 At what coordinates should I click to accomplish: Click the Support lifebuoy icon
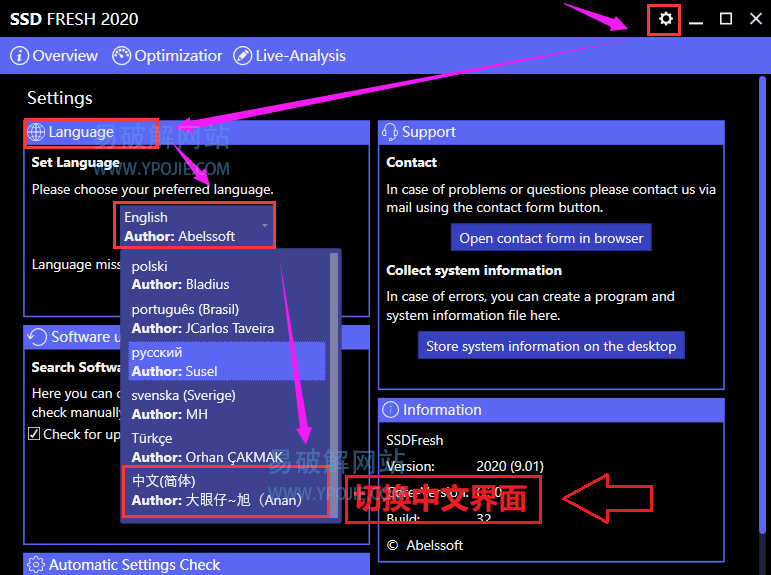(x=389, y=132)
